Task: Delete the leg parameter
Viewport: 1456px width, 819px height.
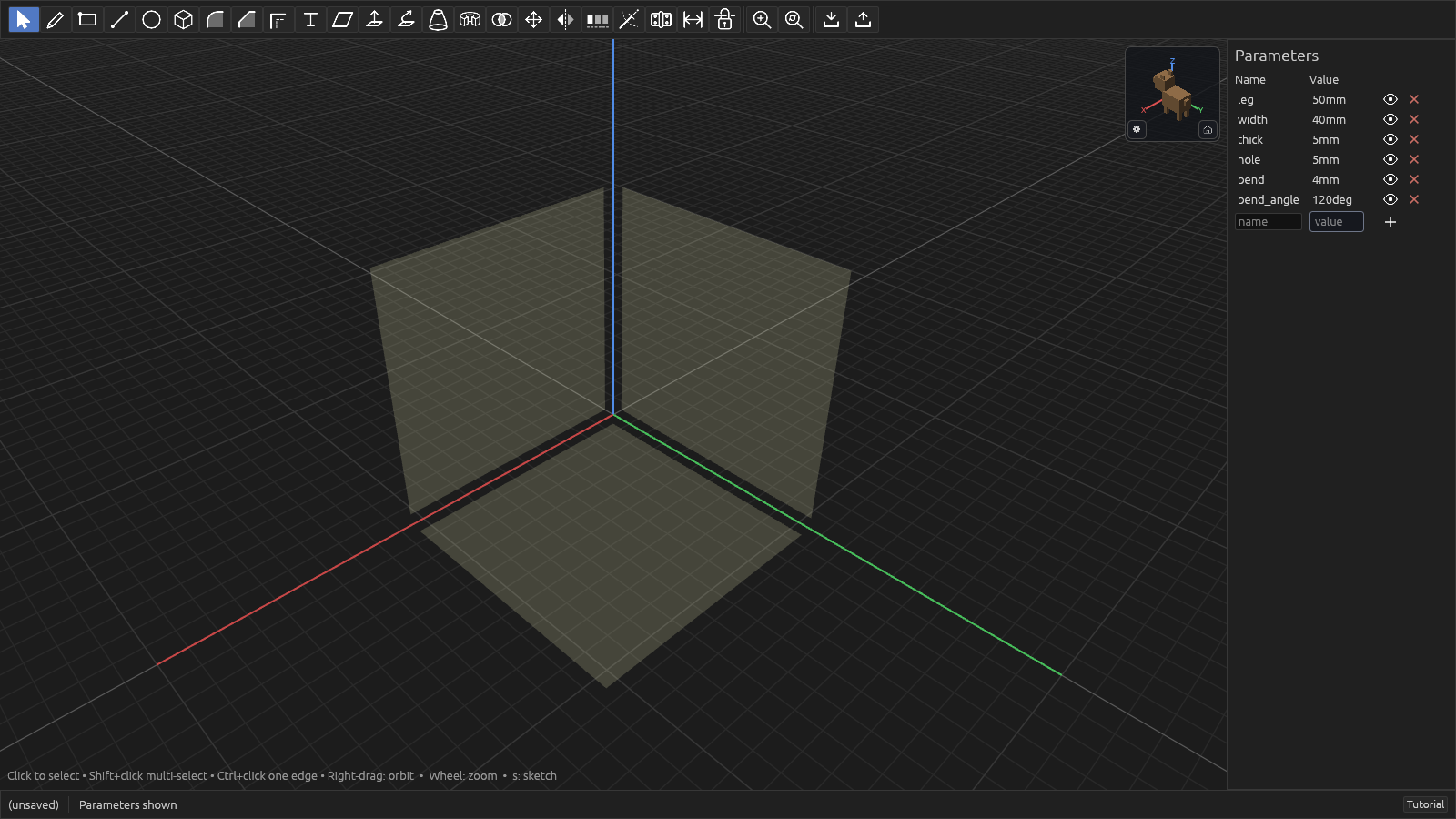Action: point(1414,99)
